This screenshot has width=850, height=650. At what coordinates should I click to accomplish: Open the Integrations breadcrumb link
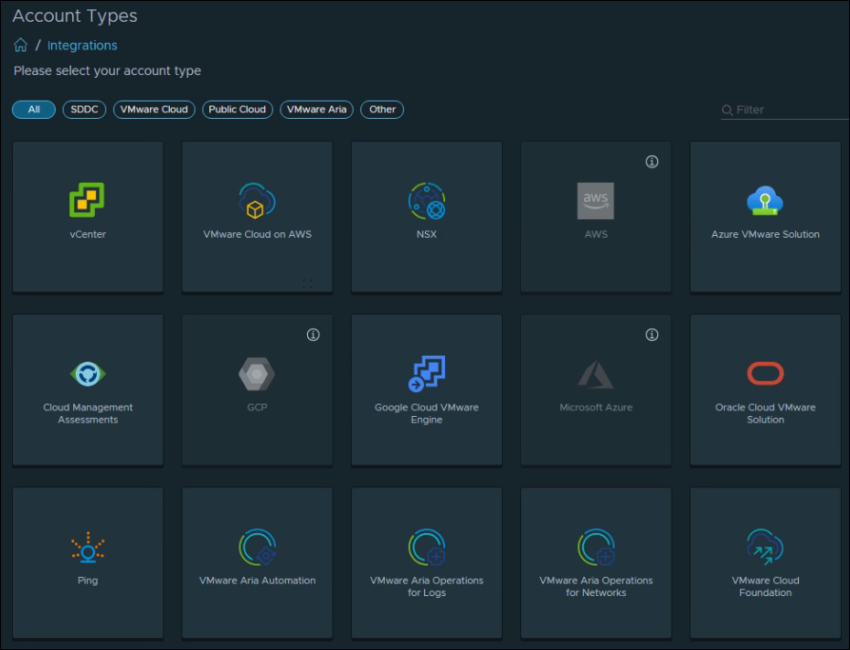click(x=82, y=45)
